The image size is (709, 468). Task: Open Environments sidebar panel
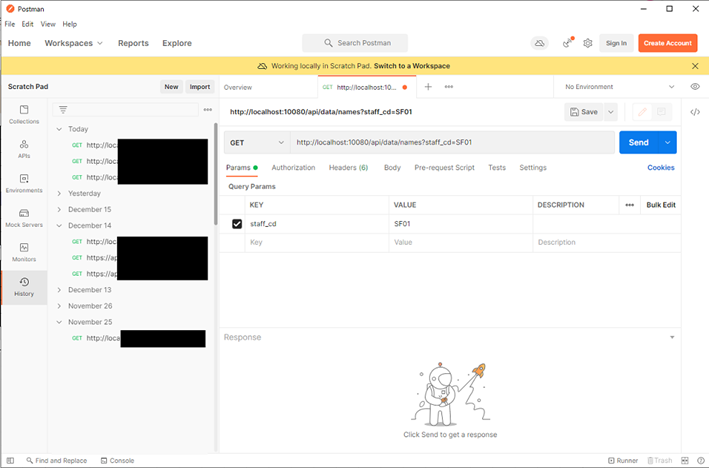[x=24, y=181]
